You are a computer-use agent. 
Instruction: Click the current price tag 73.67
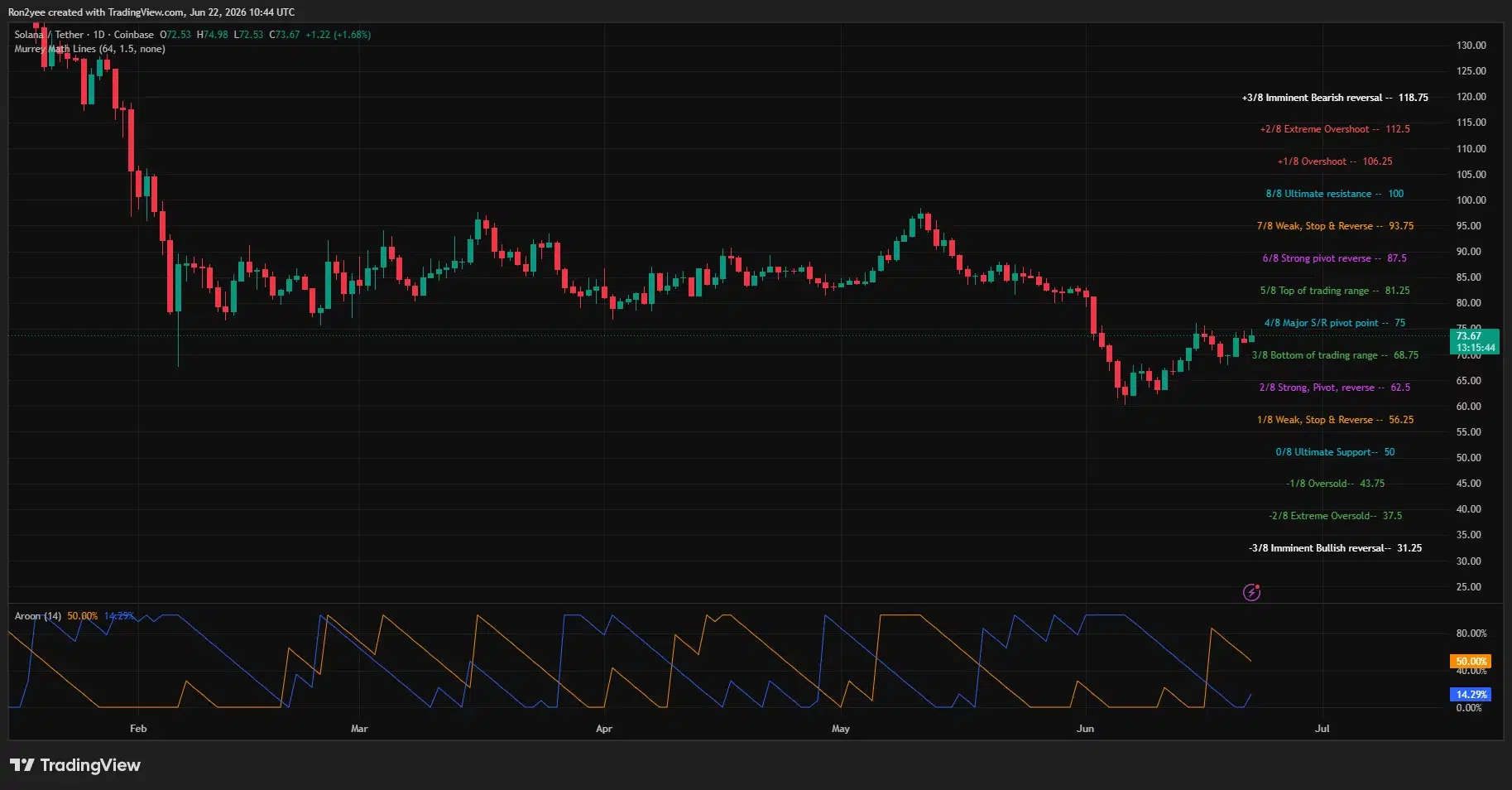pos(1475,341)
